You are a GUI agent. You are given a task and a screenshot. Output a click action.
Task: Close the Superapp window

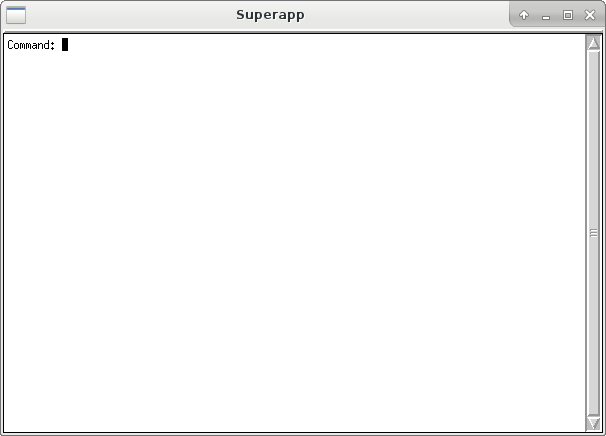pos(590,15)
